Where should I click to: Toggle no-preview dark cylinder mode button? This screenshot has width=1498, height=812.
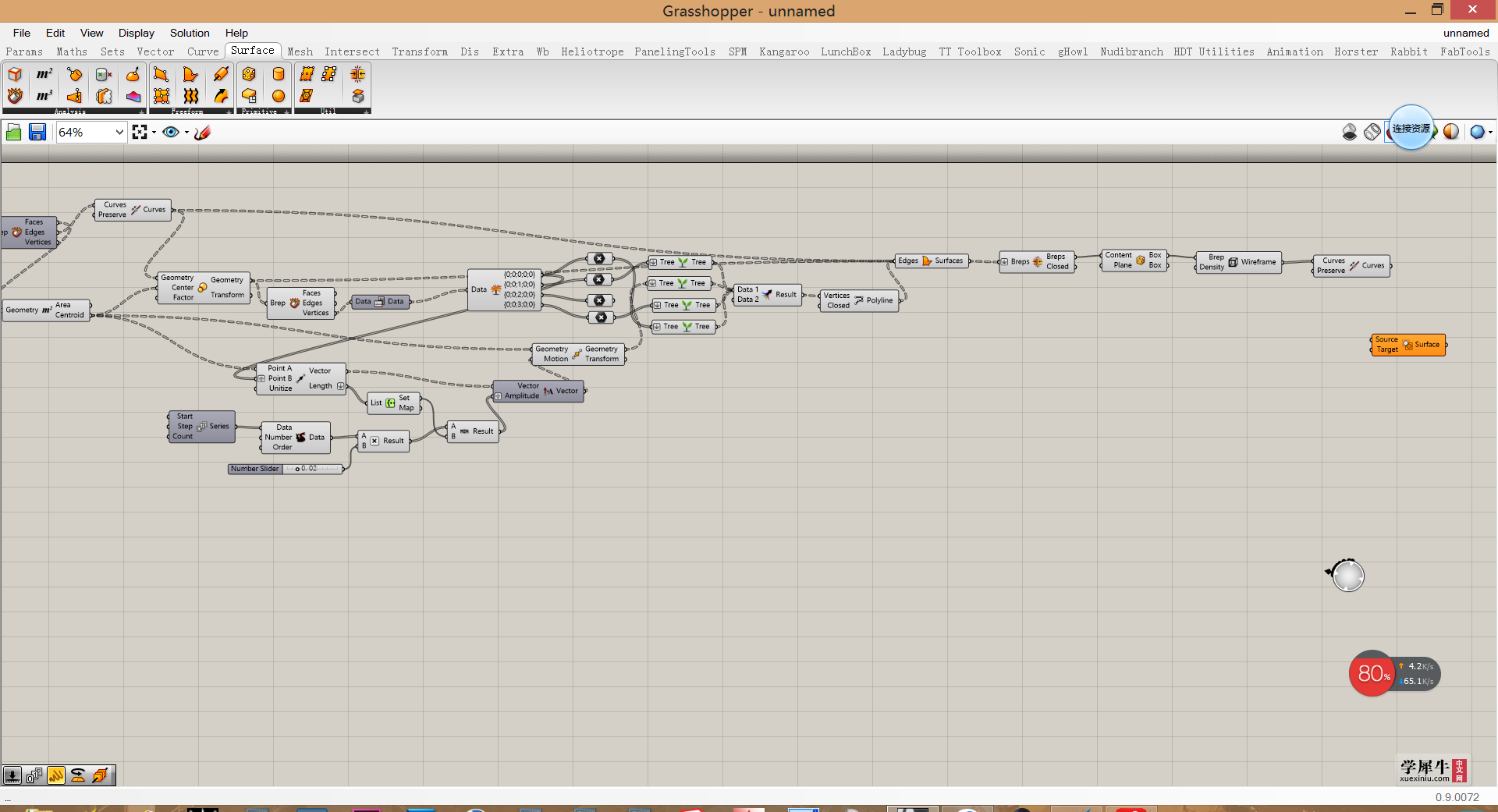pos(1350,132)
